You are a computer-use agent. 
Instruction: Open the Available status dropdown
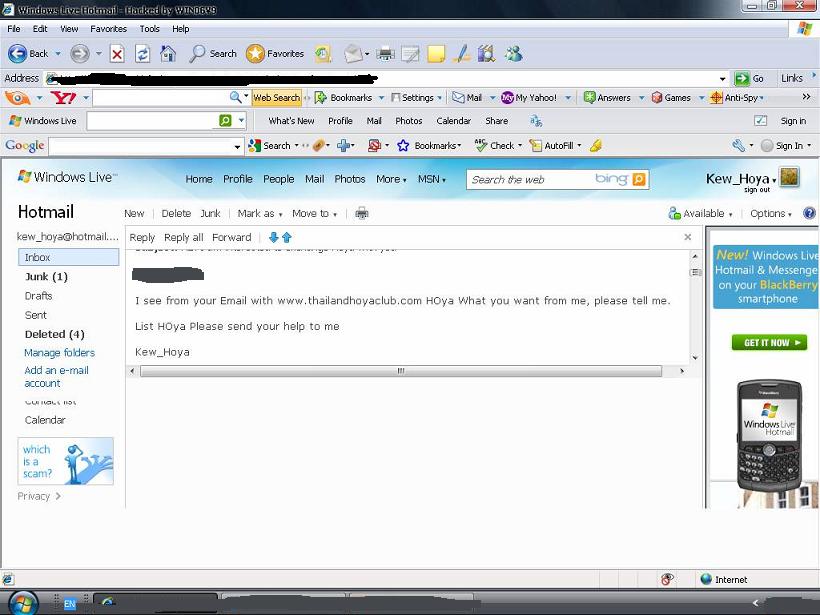[701, 213]
